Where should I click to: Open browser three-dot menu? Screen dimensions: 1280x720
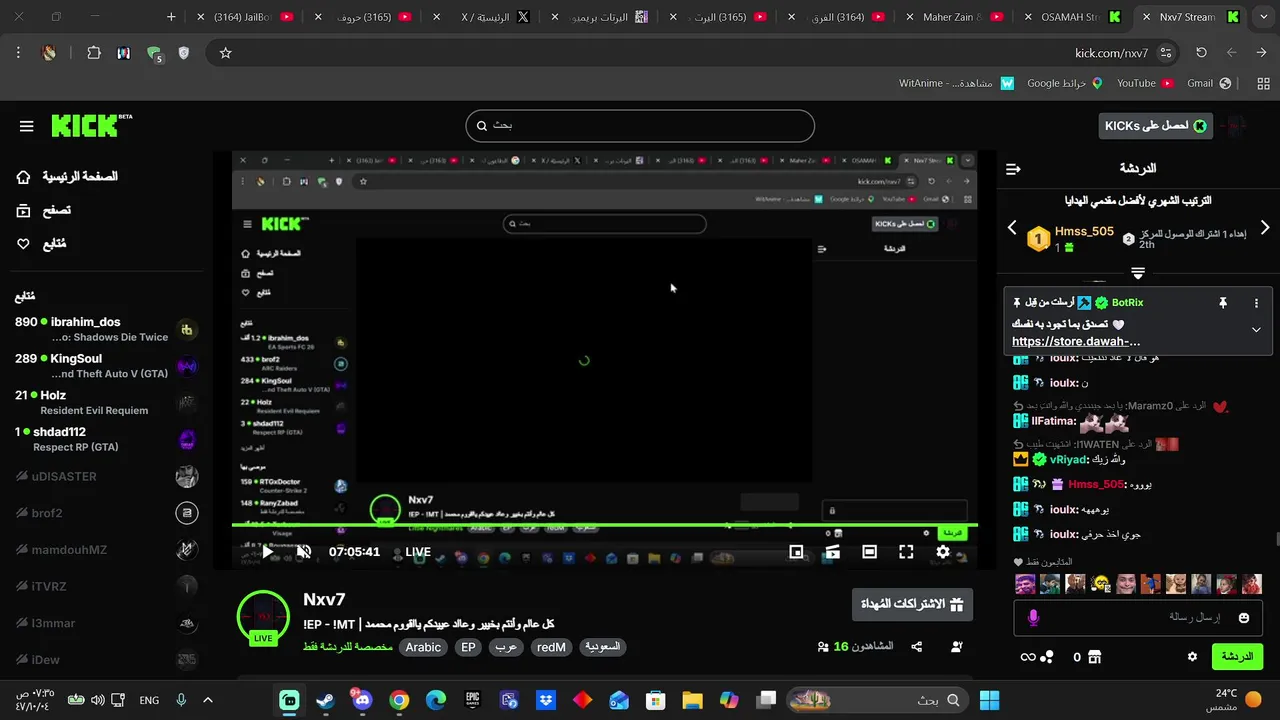(x=18, y=53)
